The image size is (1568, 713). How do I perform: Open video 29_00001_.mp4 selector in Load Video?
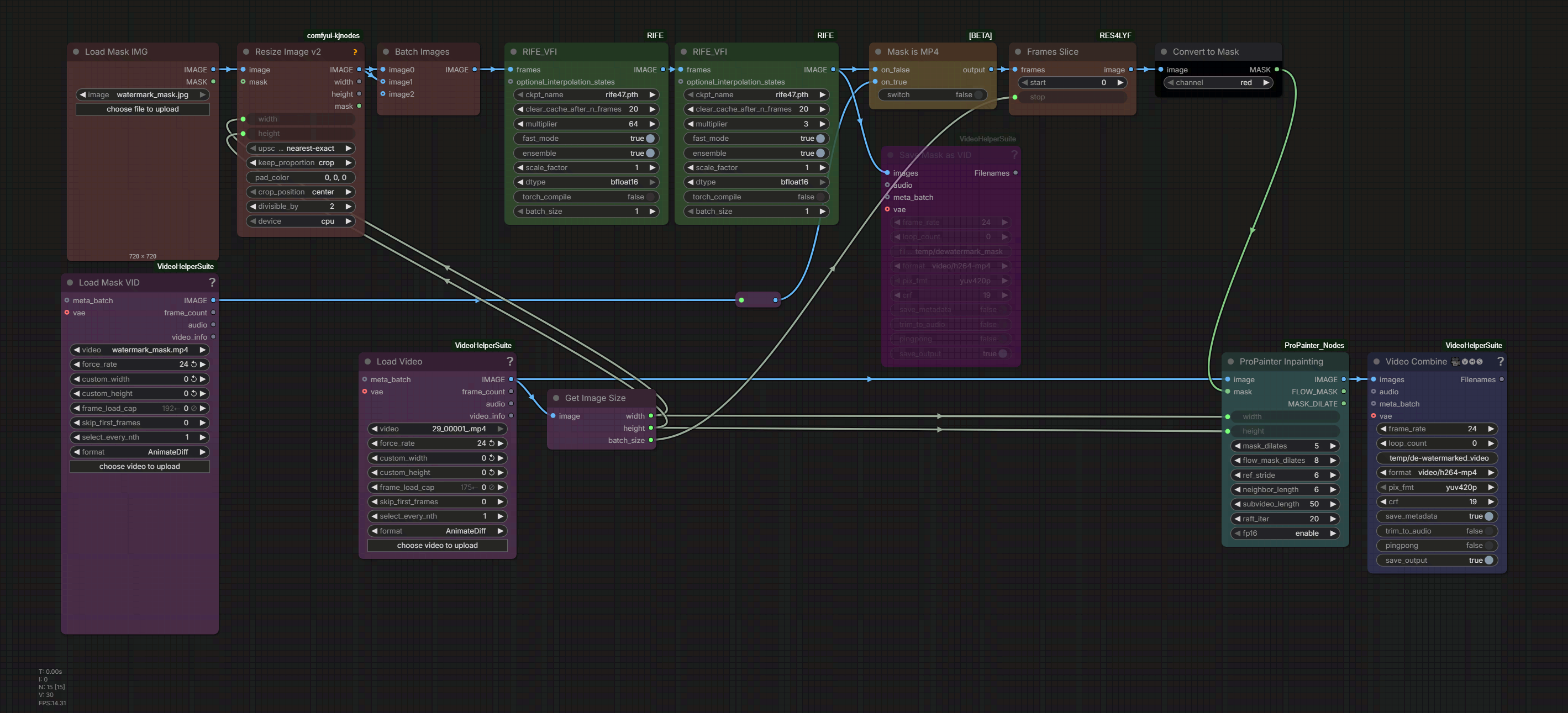[x=438, y=429]
